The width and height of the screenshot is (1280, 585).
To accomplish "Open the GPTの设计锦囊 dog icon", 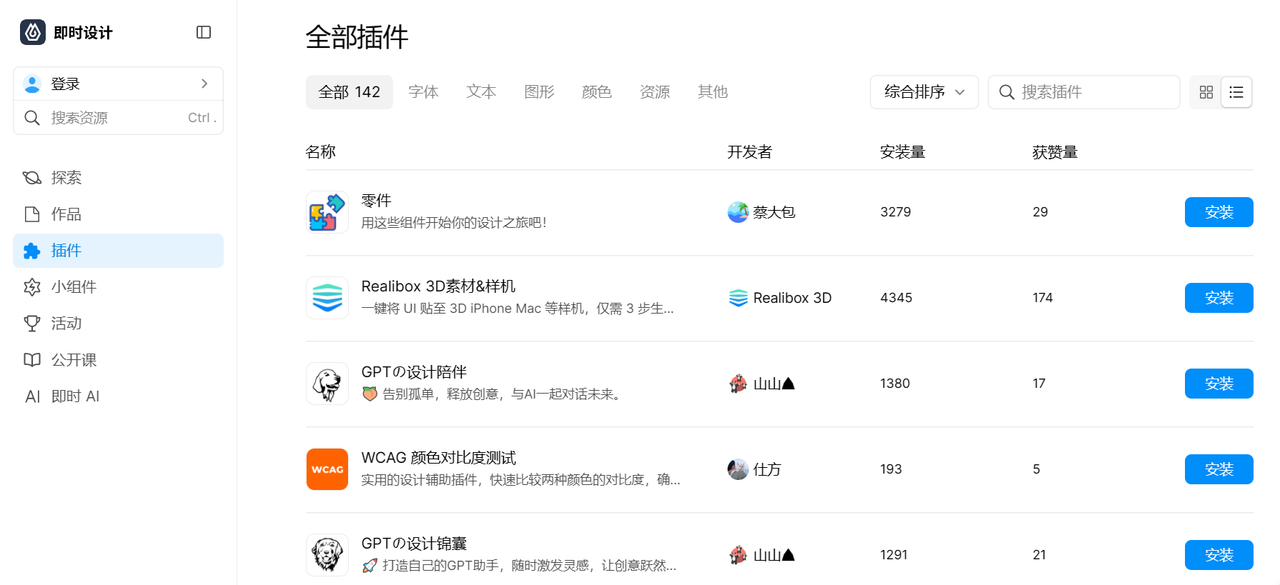I will point(327,555).
